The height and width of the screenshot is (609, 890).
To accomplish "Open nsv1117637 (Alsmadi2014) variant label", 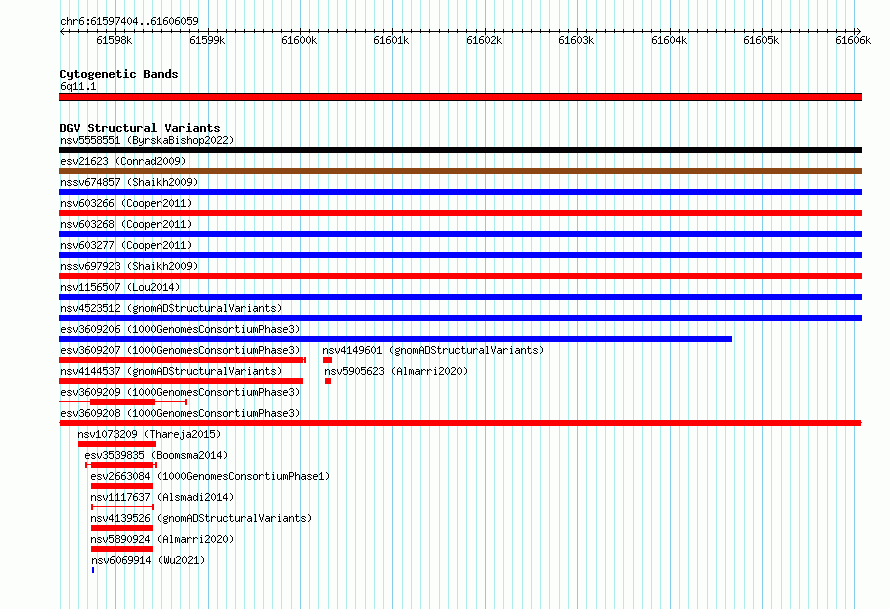I will coord(162,497).
